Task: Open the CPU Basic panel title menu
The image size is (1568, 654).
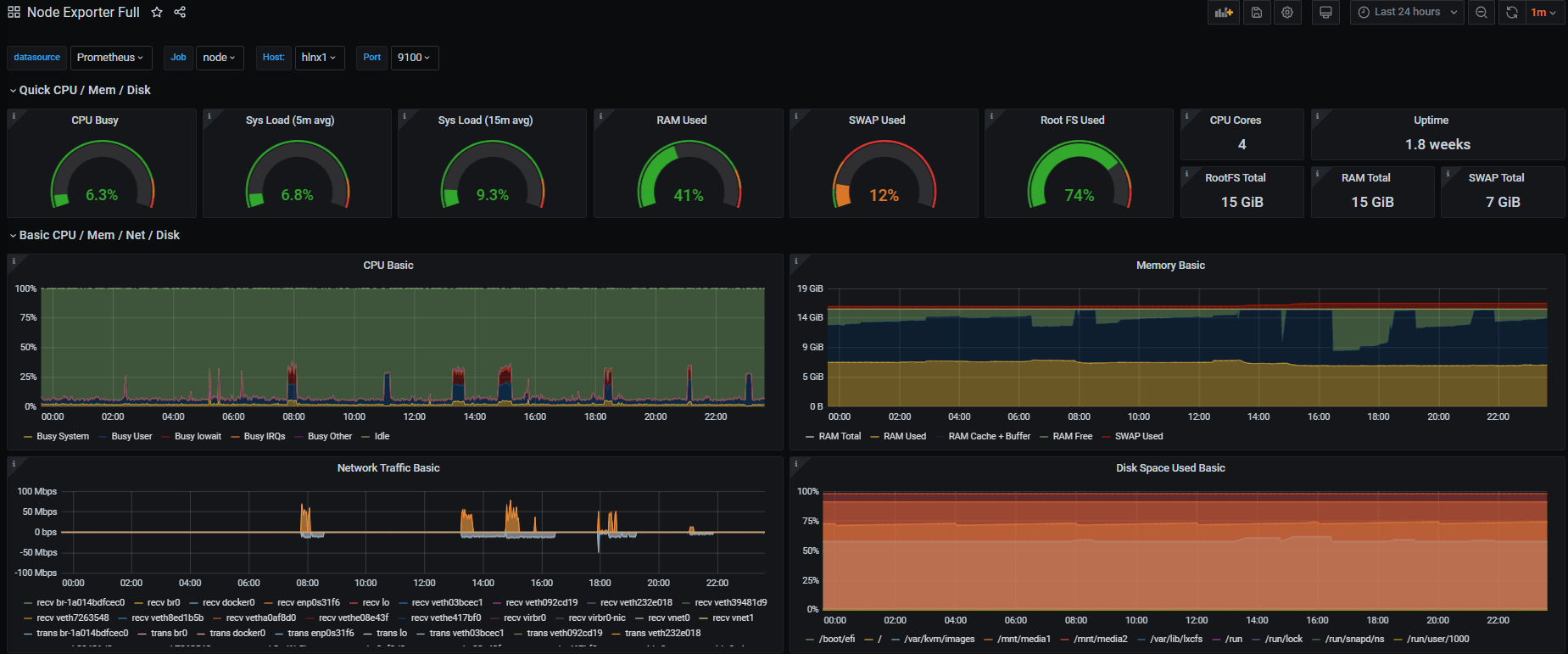Action: (x=388, y=266)
